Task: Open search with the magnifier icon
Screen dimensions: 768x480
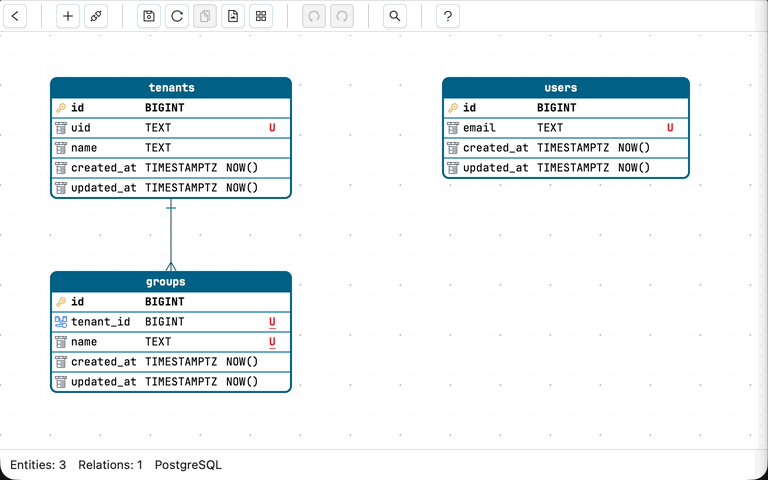Action: pyautogui.click(x=395, y=16)
